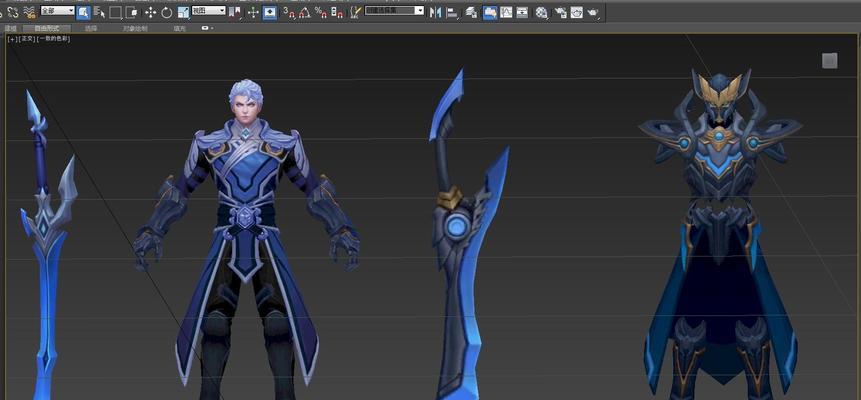The width and height of the screenshot is (861, 400).
Task: Choose the Rectangular Selection Region tool
Action: [x=115, y=12]
